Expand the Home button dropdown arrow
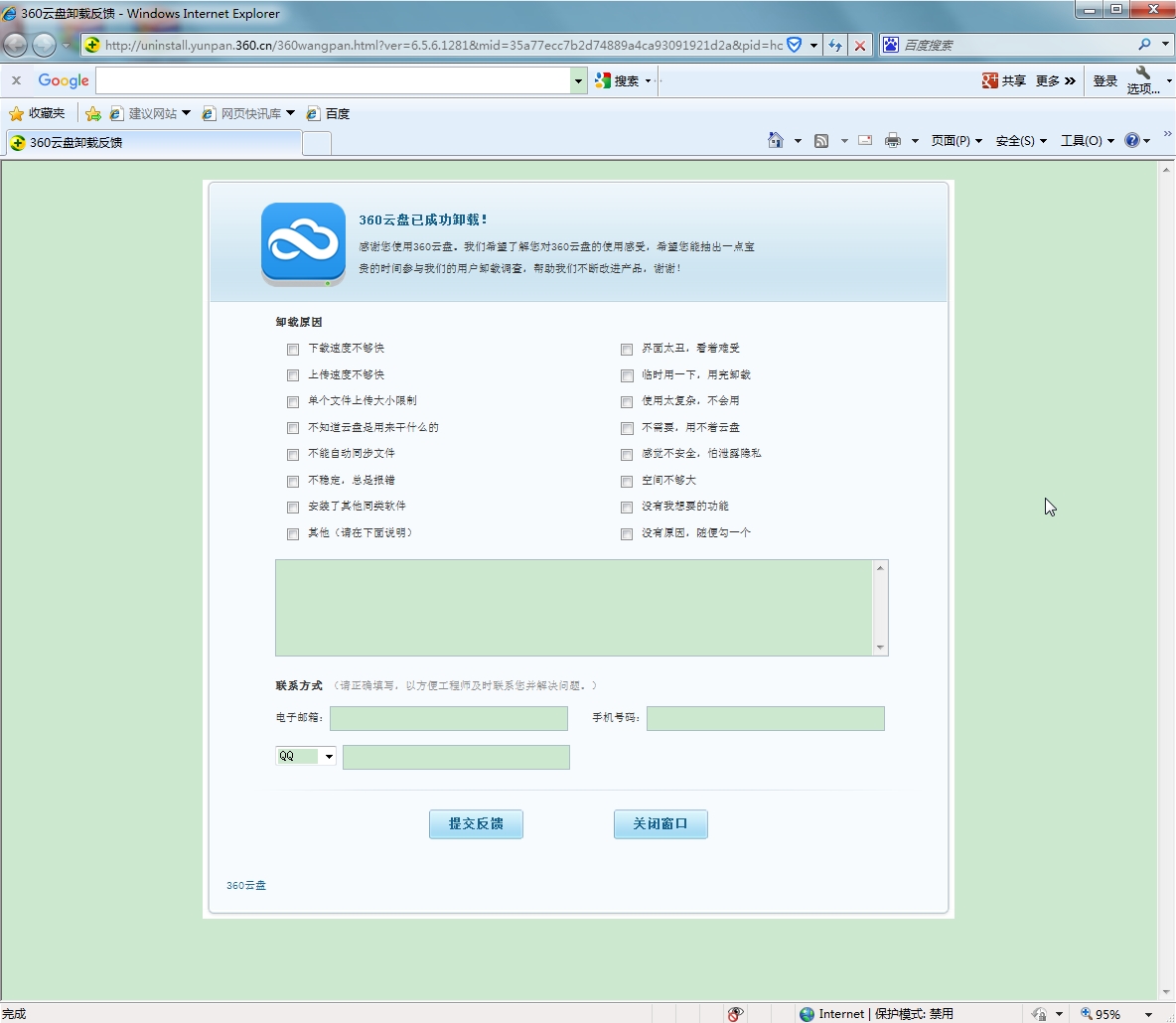 tap(798, 141)
